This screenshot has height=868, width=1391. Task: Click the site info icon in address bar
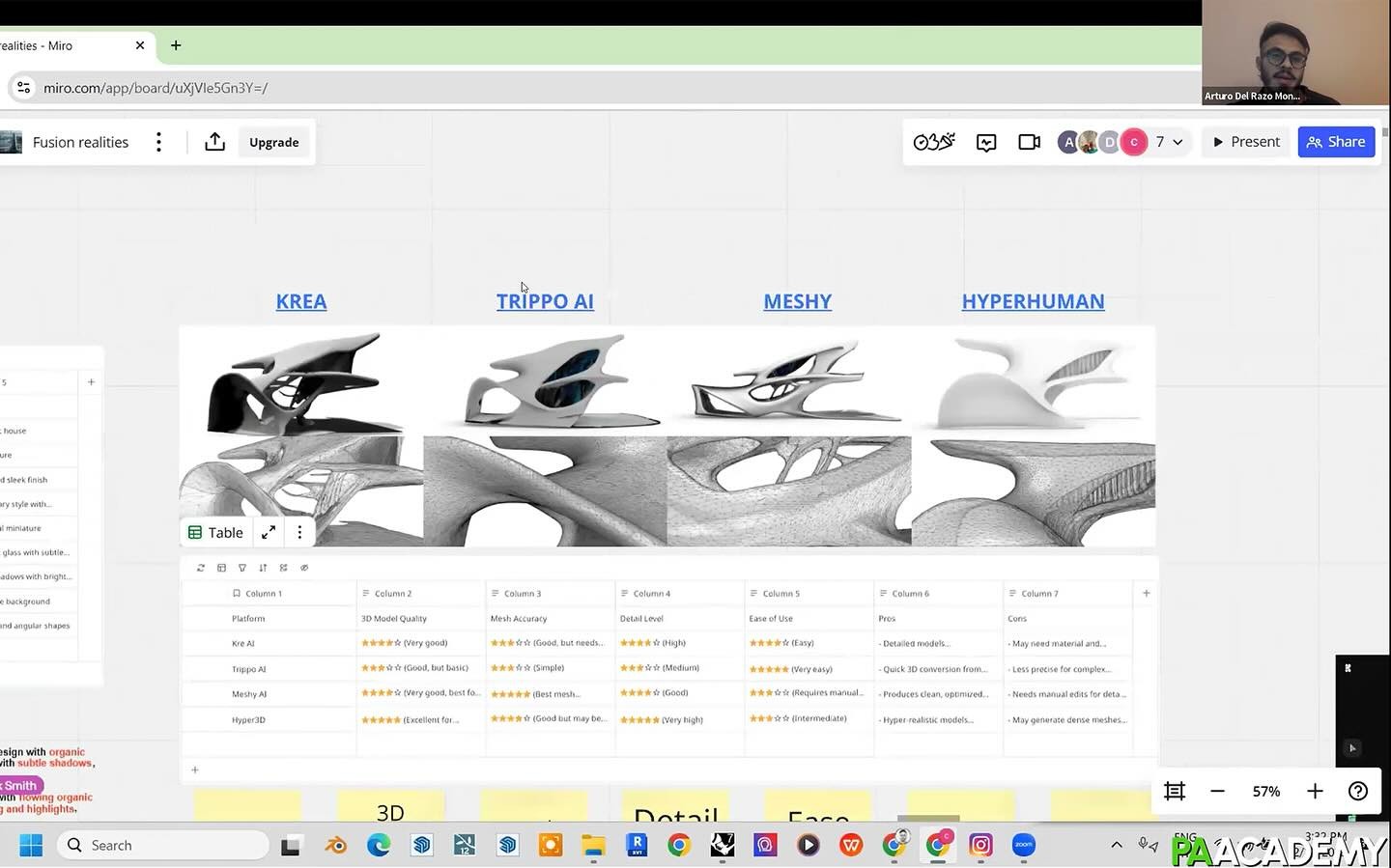[24, 88]
